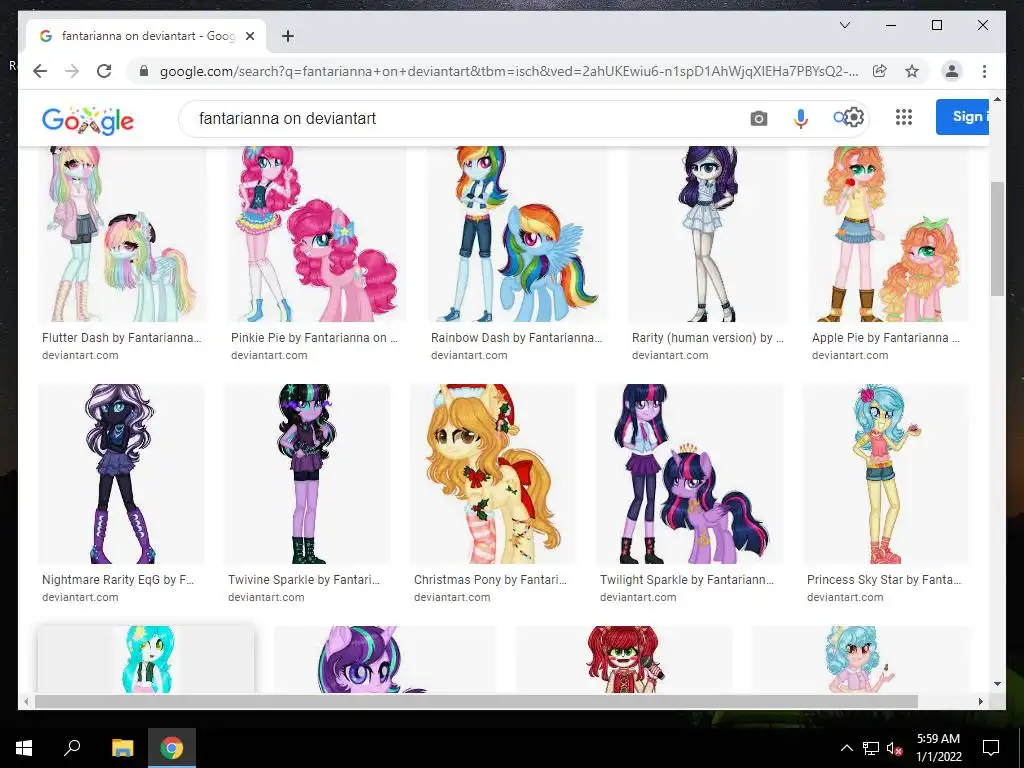Click the Sign in button
Image resolution: width=1024 pixels, height=768 pixels.
[x=963, y=117]
